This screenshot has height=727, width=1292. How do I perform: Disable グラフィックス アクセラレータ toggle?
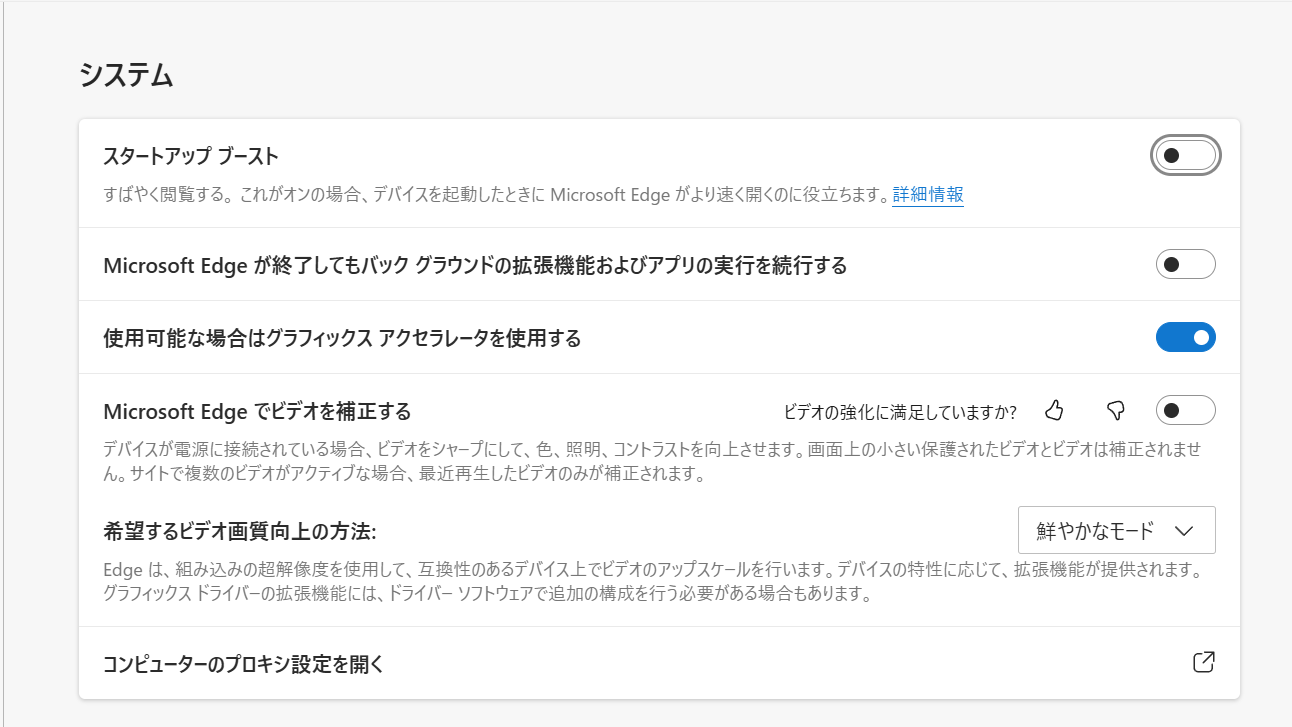pyautogui.click(x=1185, y=338)
